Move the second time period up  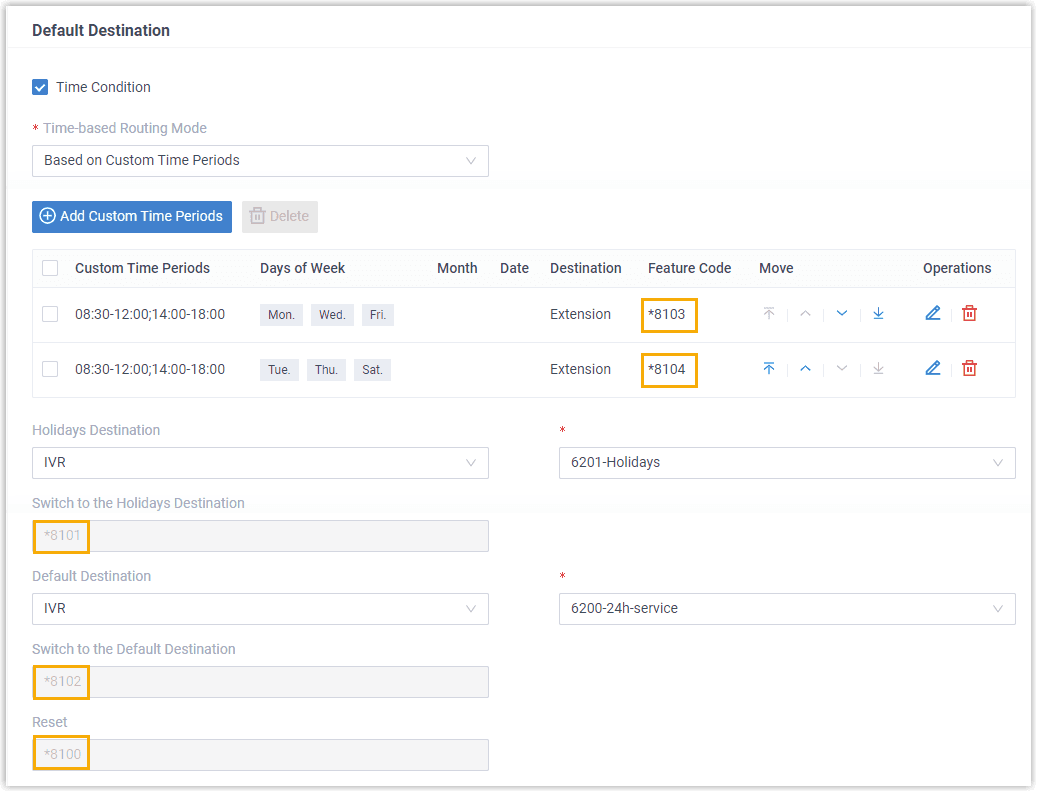click(805, 368)
